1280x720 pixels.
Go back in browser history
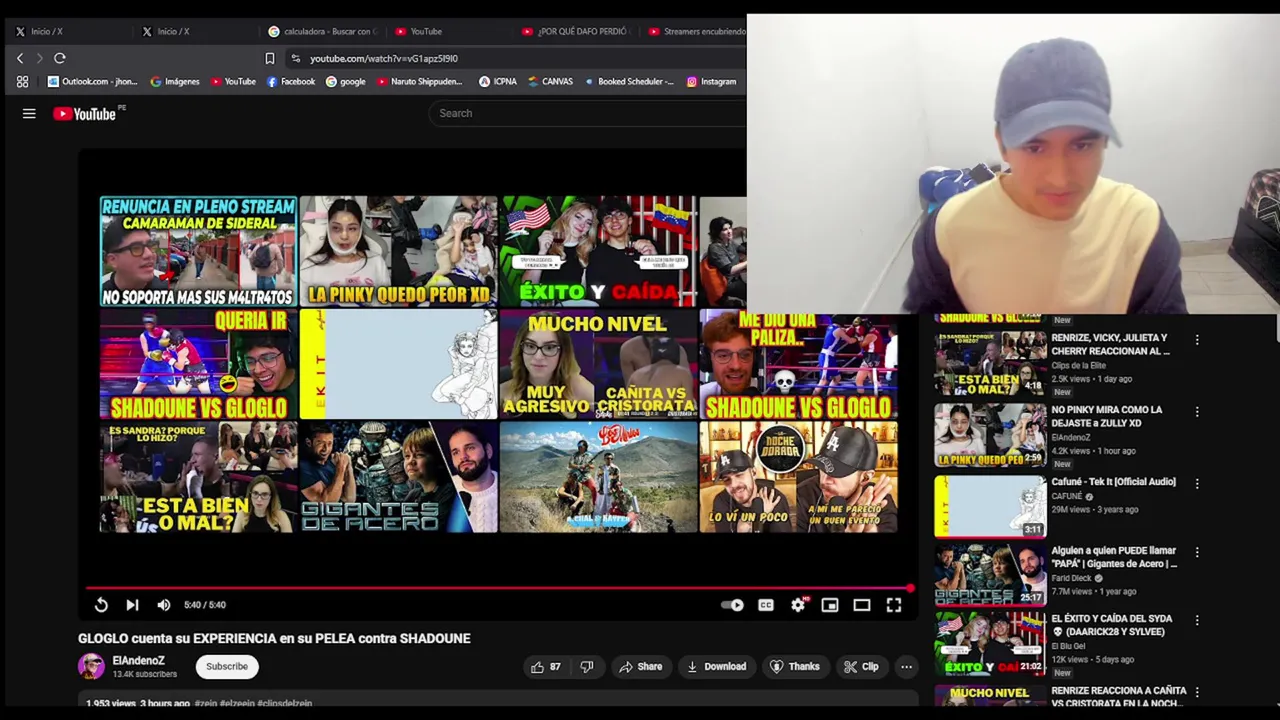click(x=20, y=58)
